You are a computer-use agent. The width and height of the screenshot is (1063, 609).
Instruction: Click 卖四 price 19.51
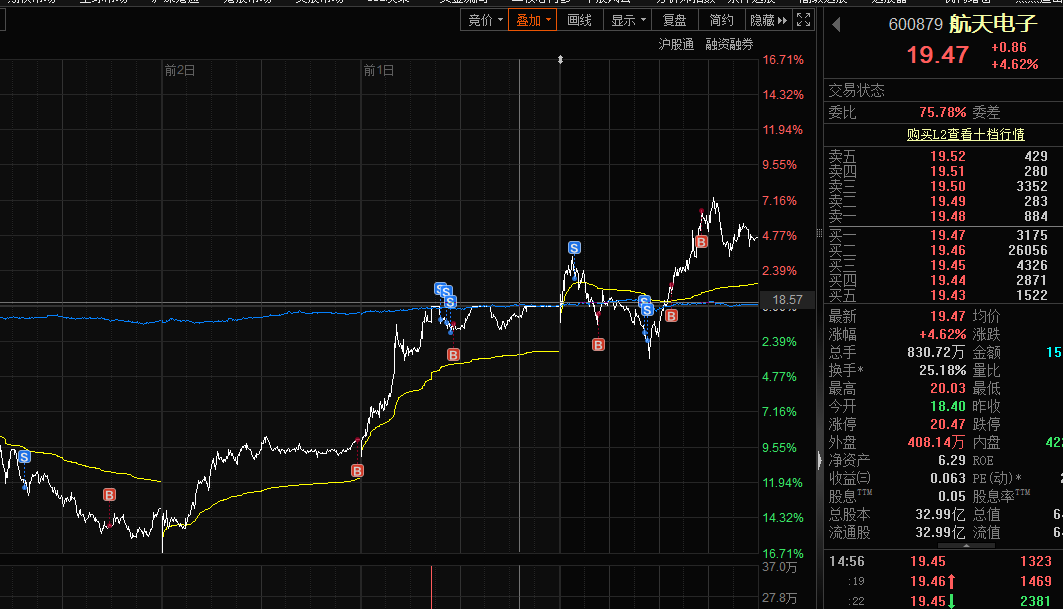[947, 171]
